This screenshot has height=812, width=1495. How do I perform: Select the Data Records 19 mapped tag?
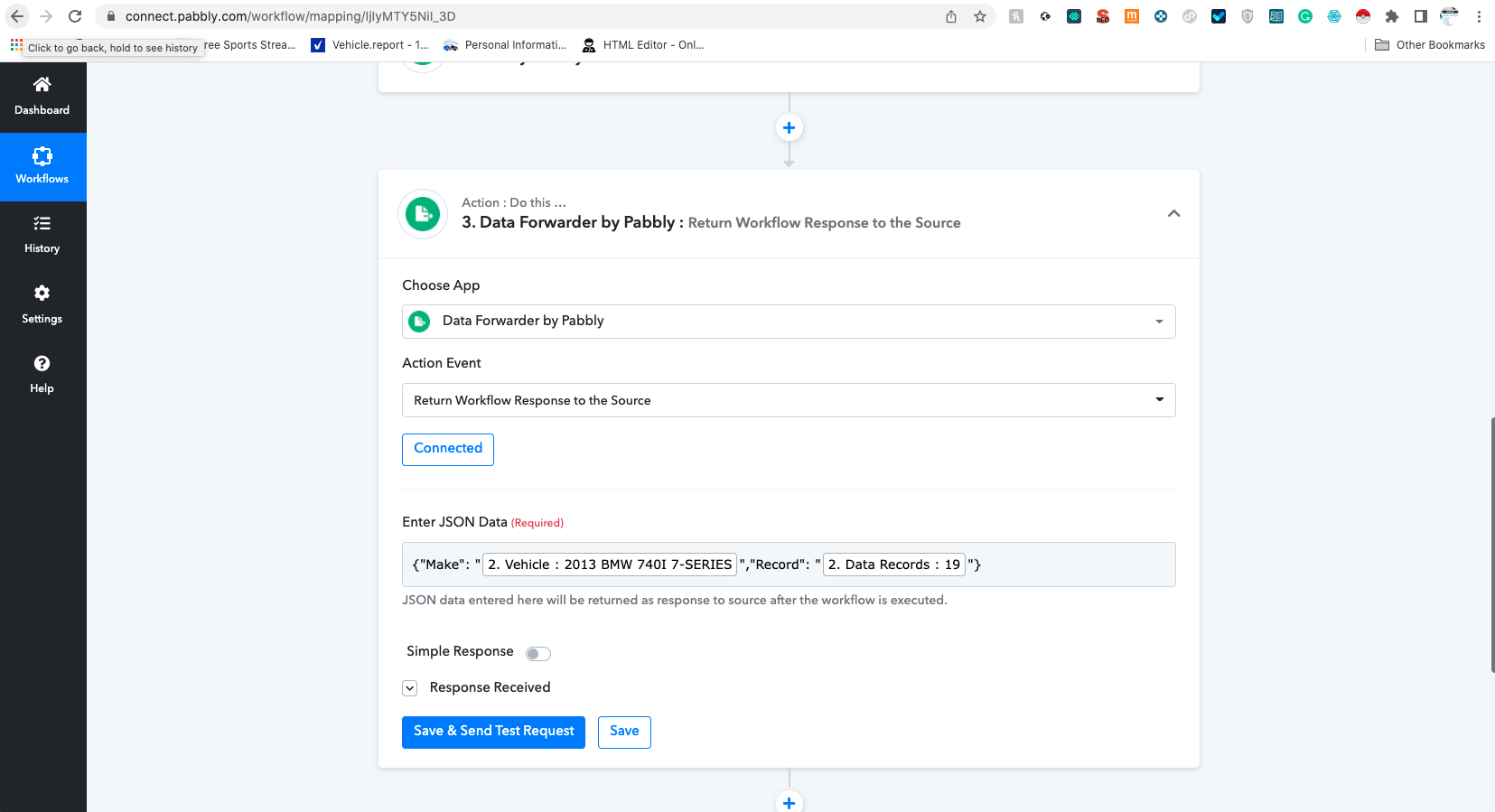click(894, 565)
